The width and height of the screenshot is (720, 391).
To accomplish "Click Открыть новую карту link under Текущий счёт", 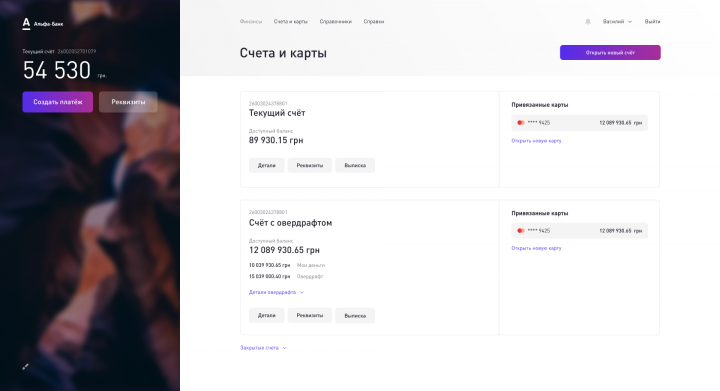I will (x=536, y=141).
